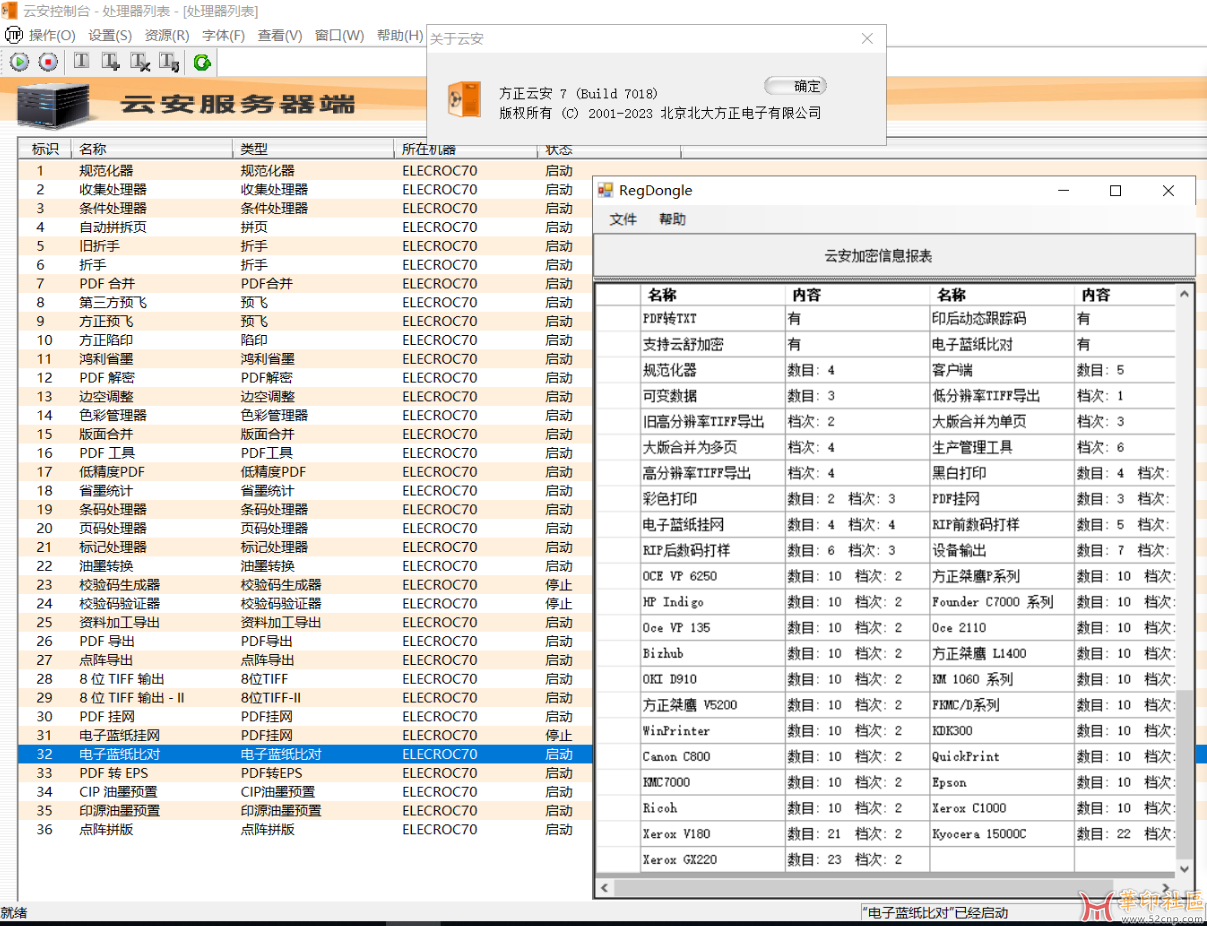This screenshot has height=926, width=1207.
Task: Open the 文件 menu in RegDongle
Action: click(x=623, y=219)
